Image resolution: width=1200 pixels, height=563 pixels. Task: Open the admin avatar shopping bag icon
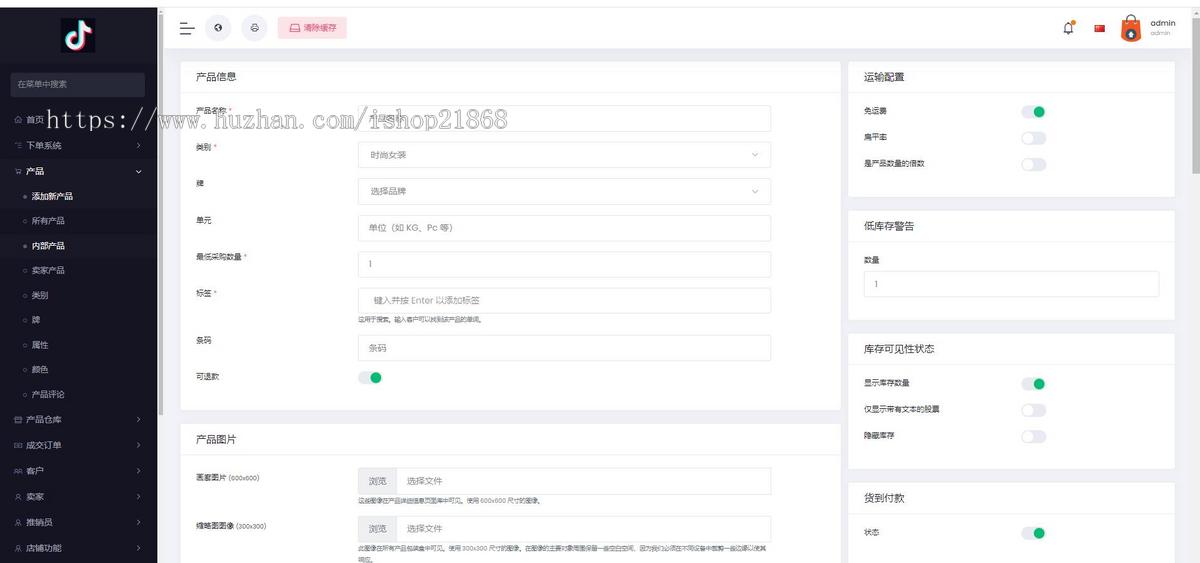[x=1131, y=28]
